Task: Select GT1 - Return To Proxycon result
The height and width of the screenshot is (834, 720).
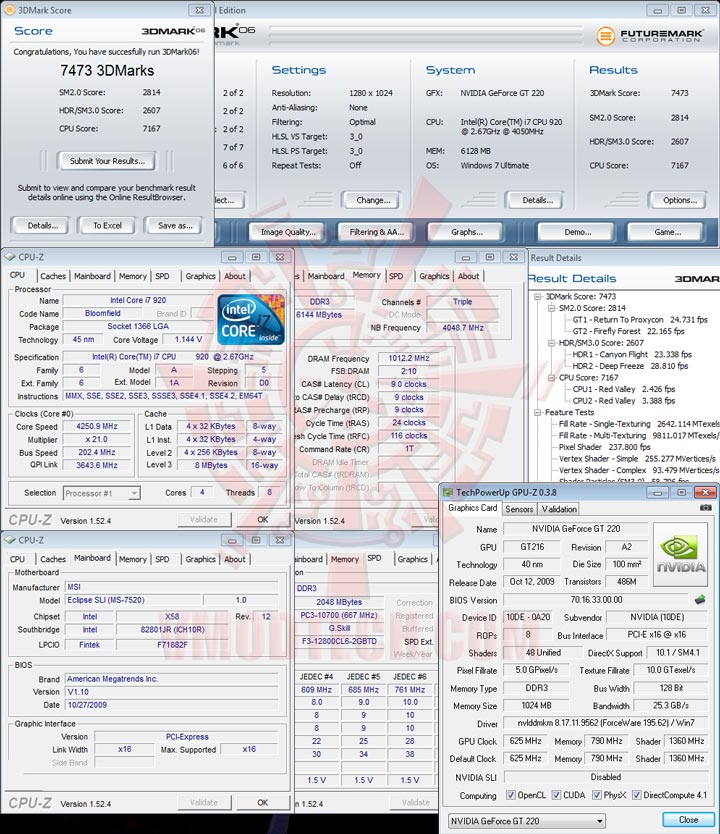Action: (640, 320)
